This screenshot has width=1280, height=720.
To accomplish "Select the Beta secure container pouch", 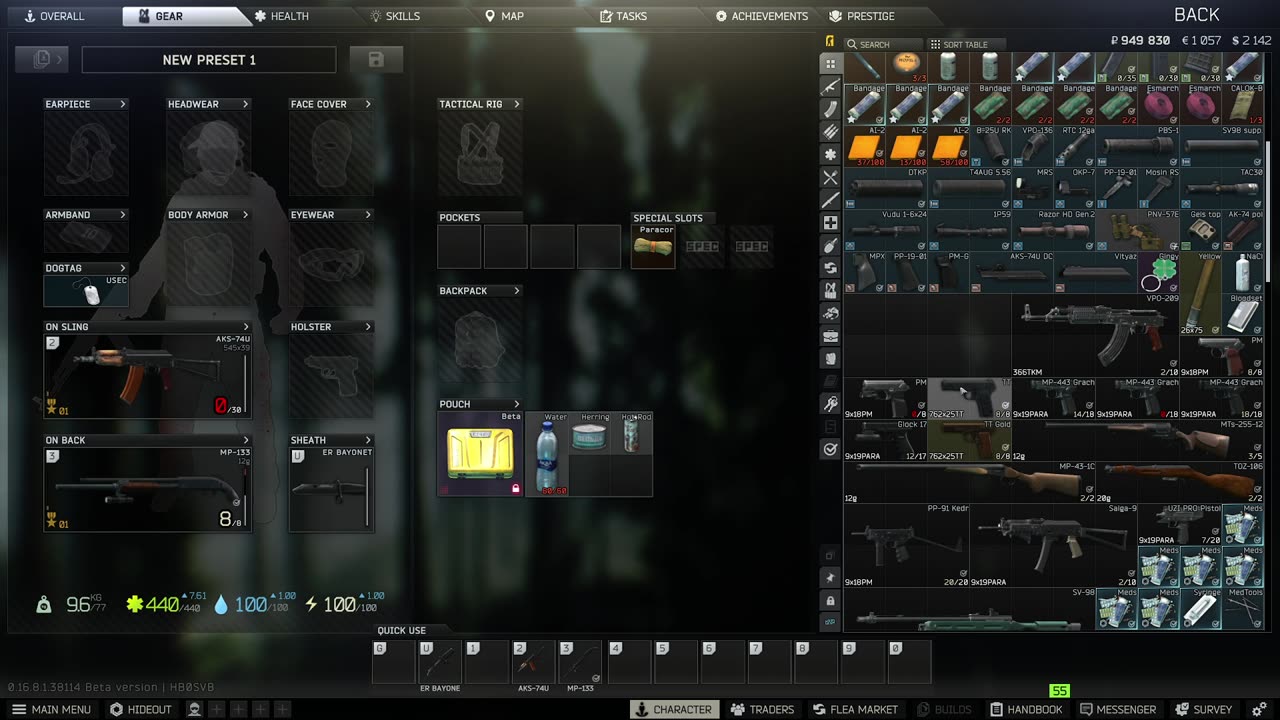I will (x=481, y=453).
